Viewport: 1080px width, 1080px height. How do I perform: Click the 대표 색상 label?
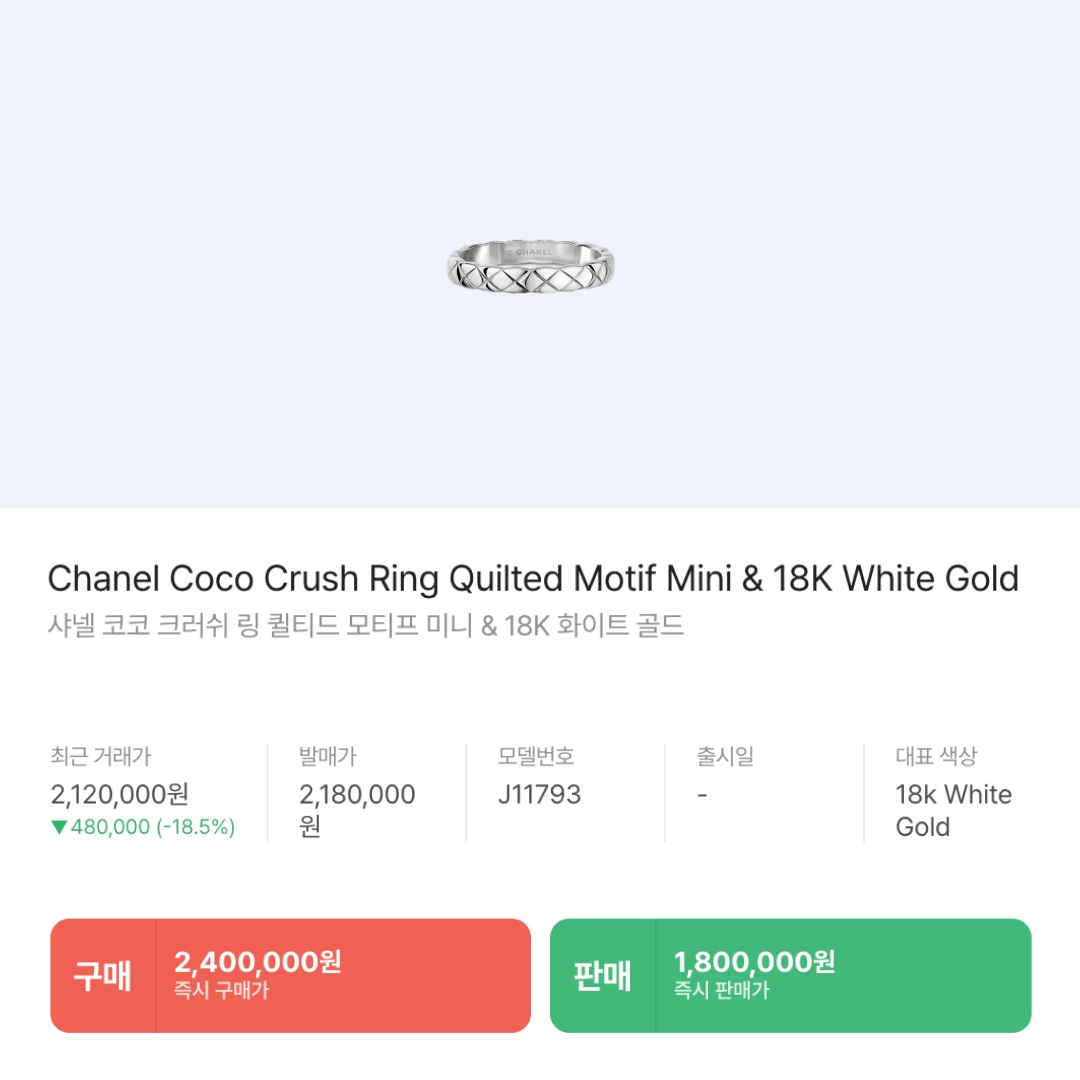click(x=936, y=757)
